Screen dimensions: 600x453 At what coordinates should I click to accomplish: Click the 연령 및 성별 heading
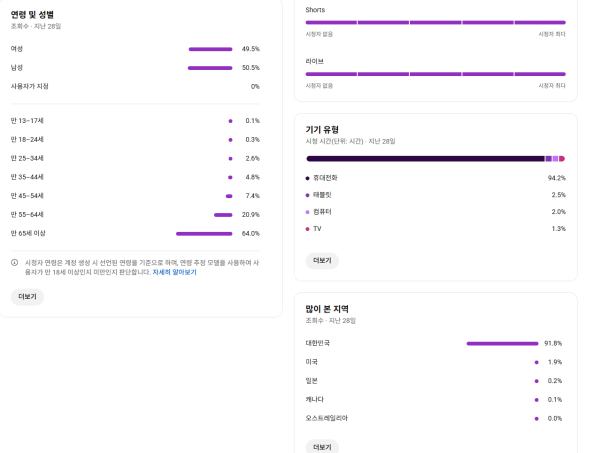32,15
